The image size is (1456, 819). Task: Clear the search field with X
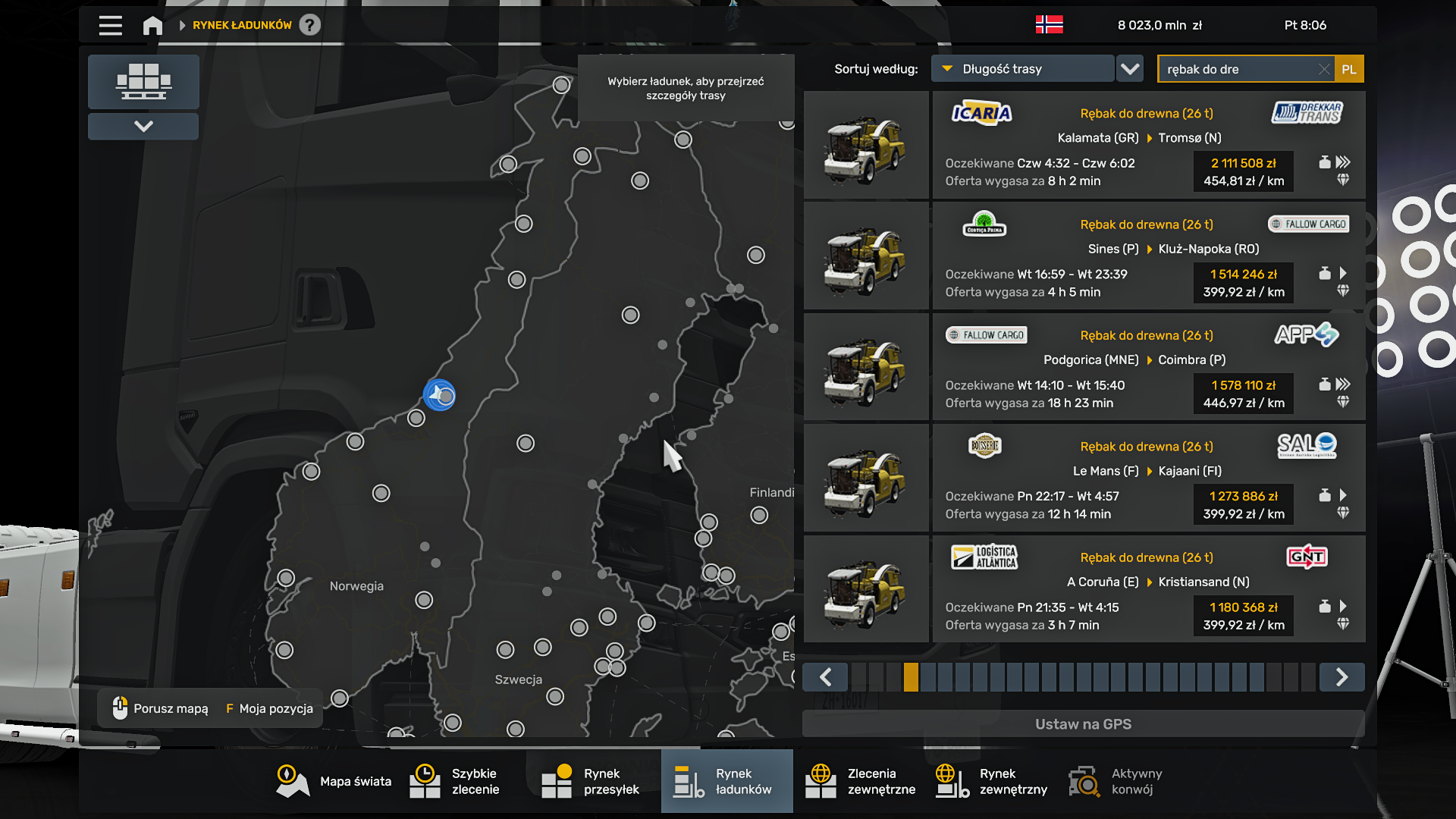point(1323,69)
